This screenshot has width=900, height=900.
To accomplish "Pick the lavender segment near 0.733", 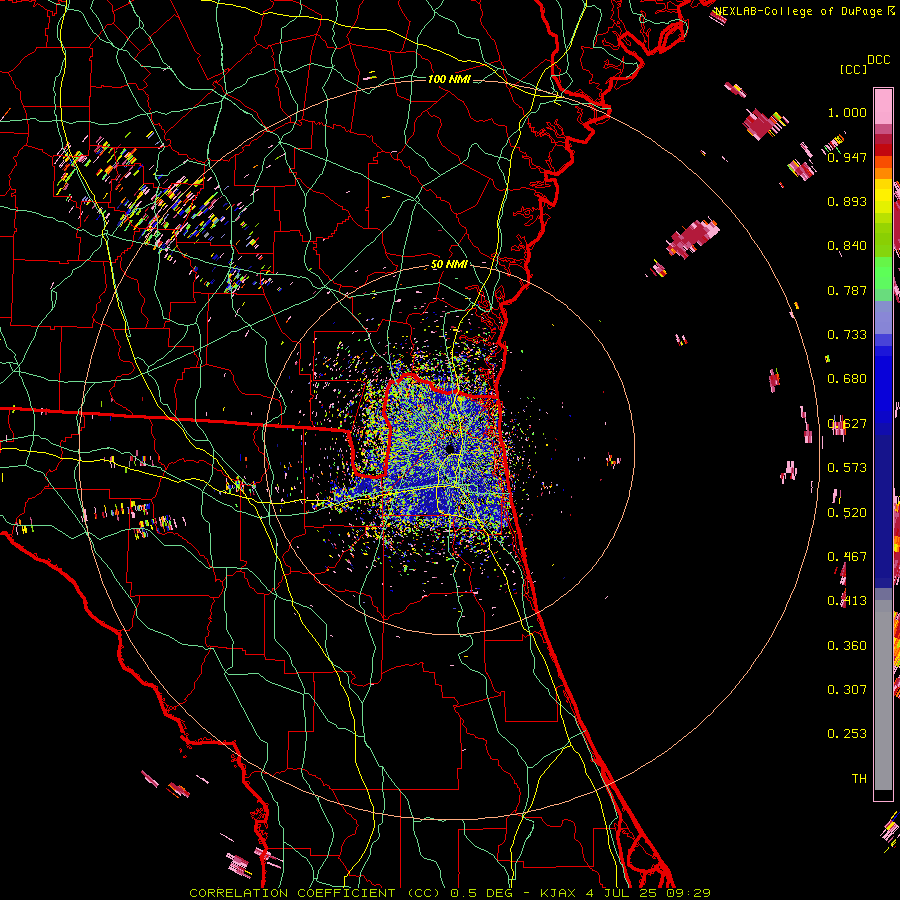I will coord(883,317).
